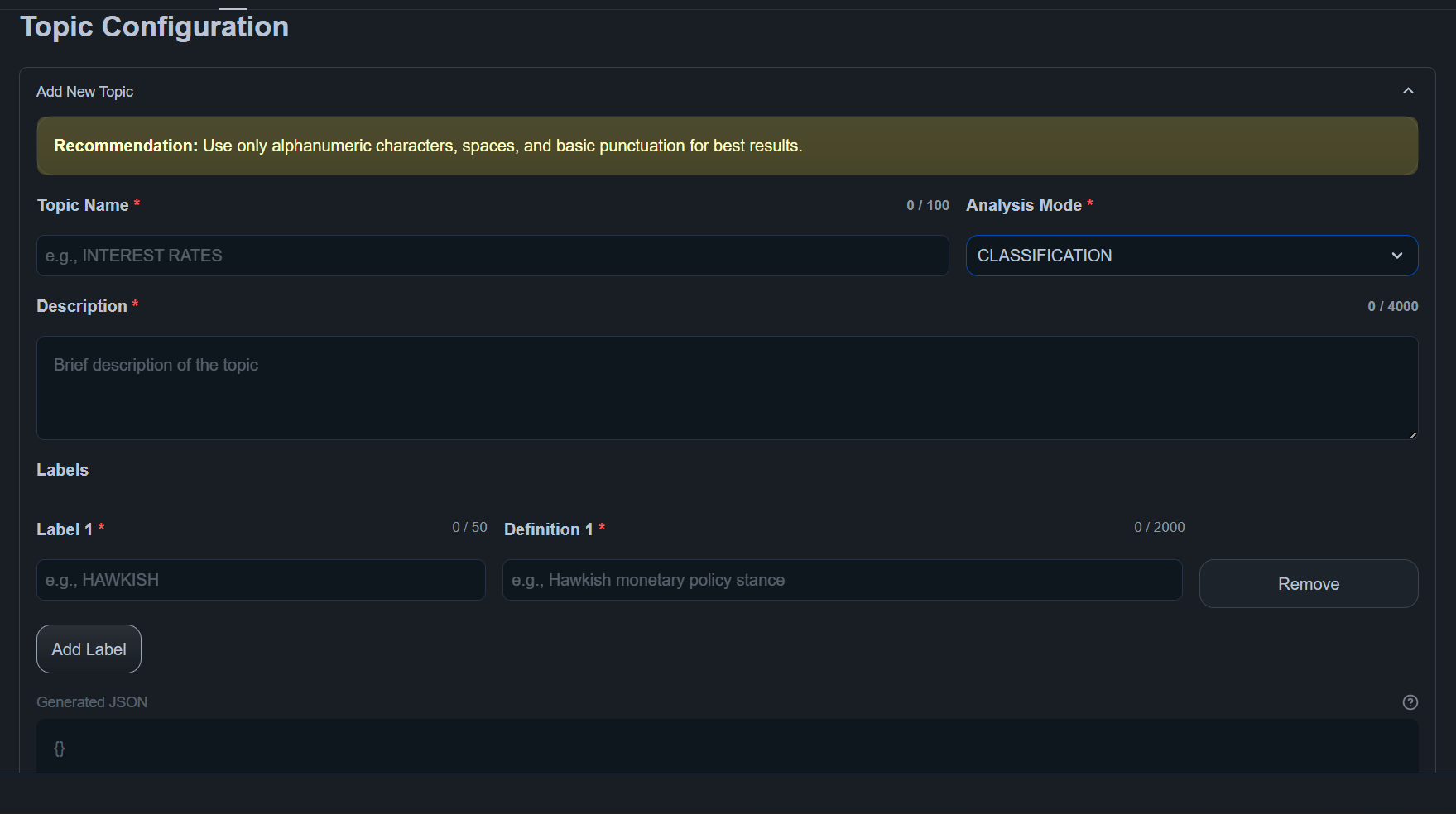The height and width of the screenshot is (814, 1456).
Task: Click the Analysis Mode field label
Action: (1023, 205)
